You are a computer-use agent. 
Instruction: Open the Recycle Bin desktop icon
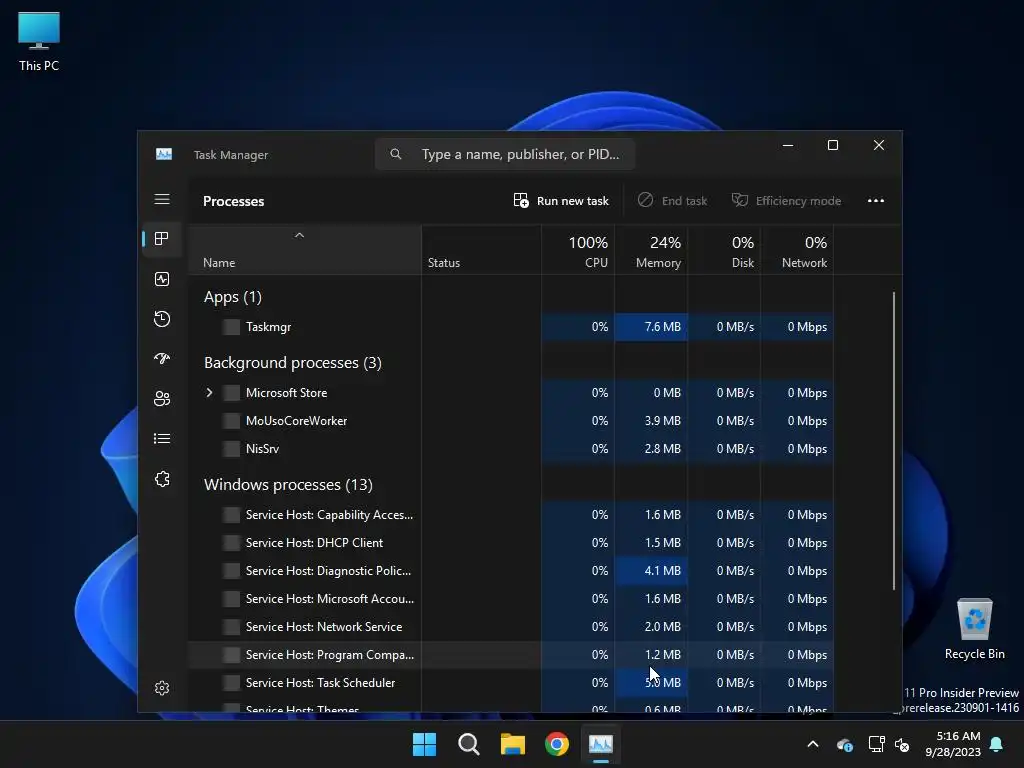pos(974,630)
